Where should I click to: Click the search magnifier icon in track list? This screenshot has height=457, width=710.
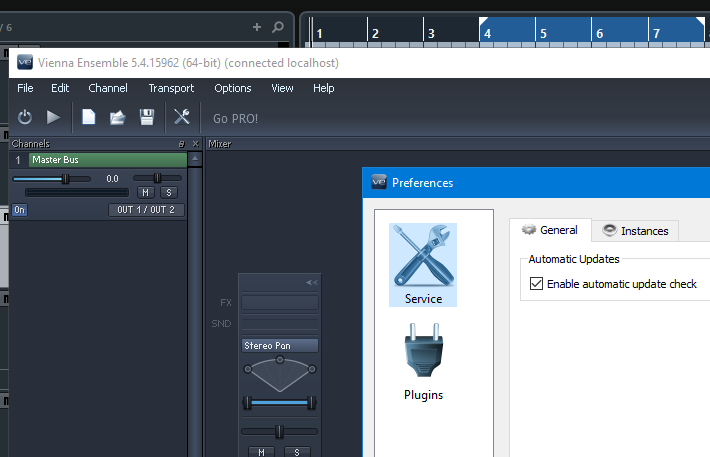click(x=278, y=27)
